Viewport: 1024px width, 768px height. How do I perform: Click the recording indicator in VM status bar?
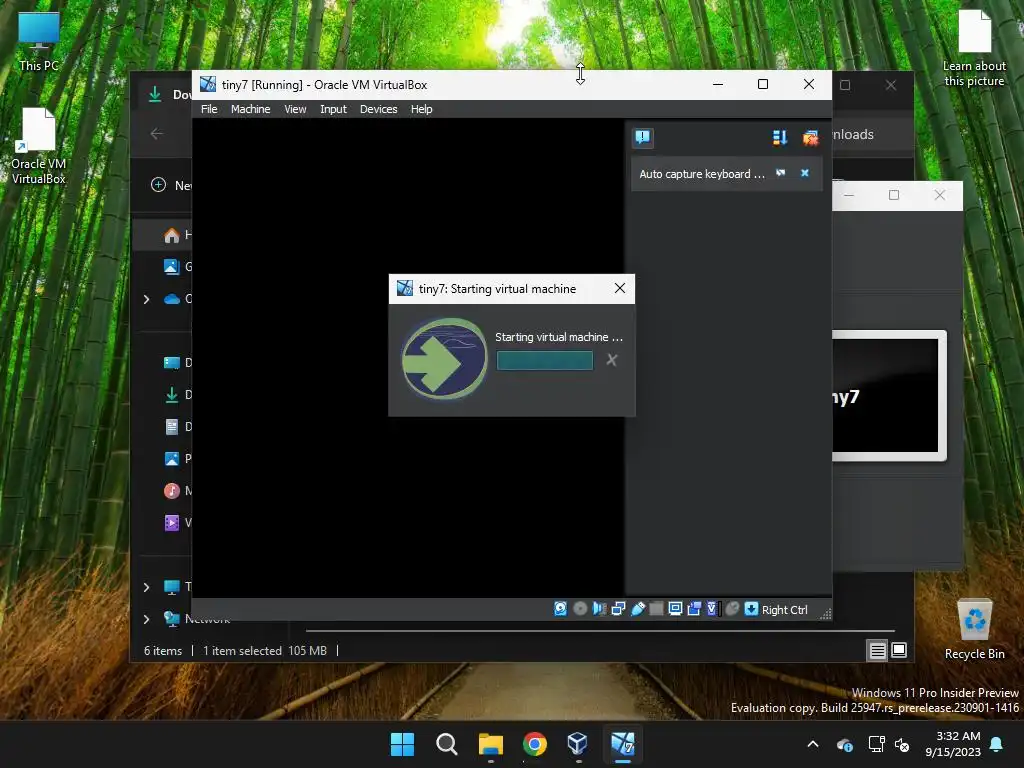coord(694,609)
